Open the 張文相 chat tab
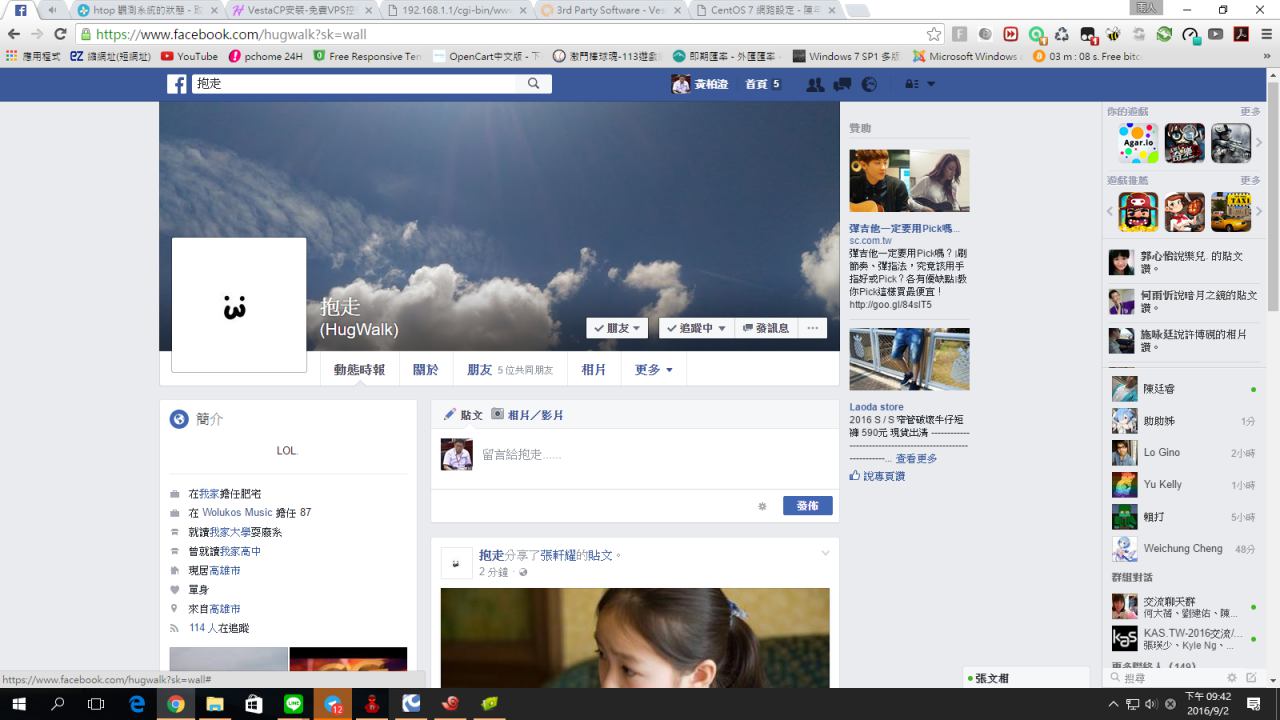The image size is (1280, 720). (x=1026, y=678)
